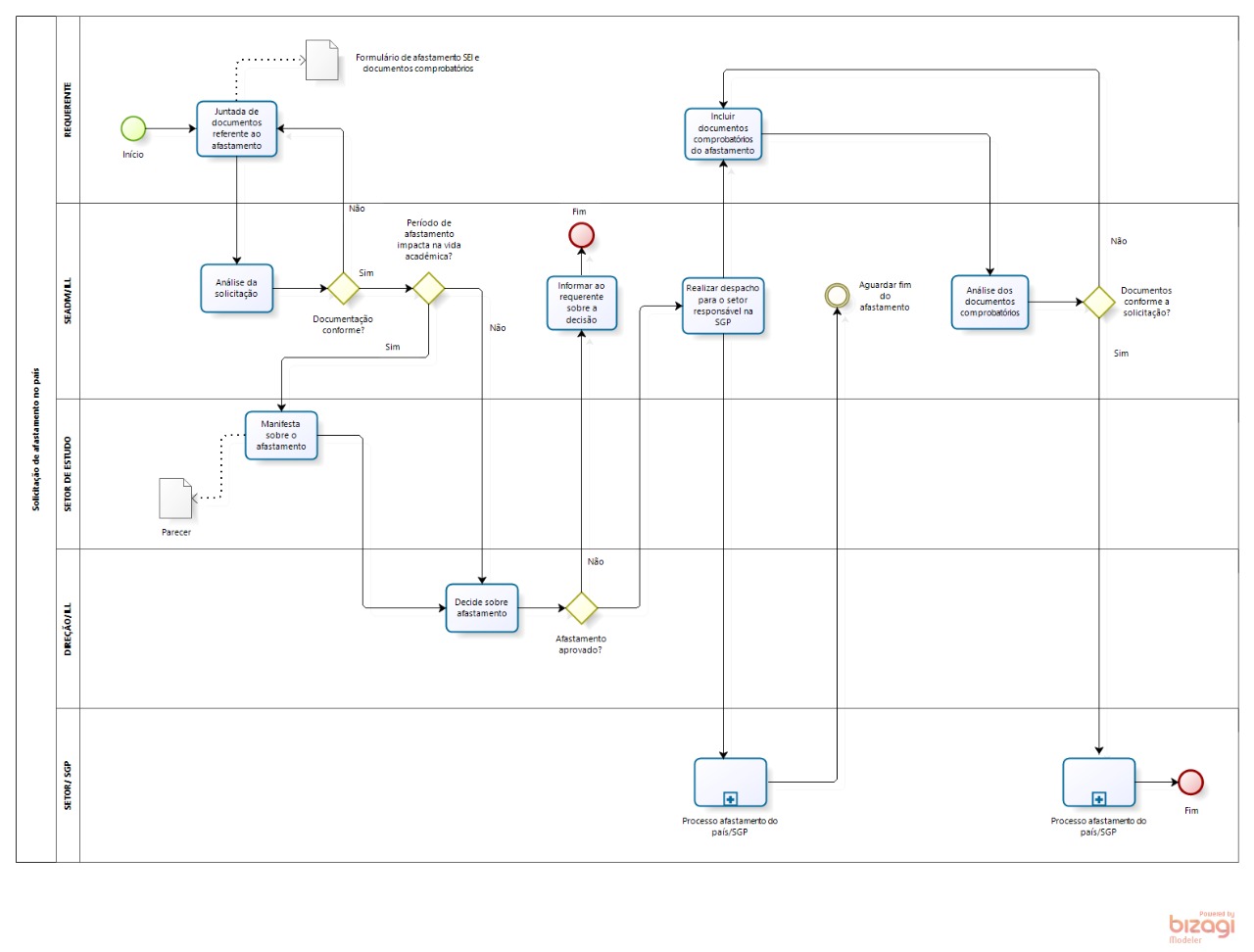The image size is (1254, 952).
Task: Select the Juntada de documentos task
Action: pyautogui.click(x=236, y=128)
